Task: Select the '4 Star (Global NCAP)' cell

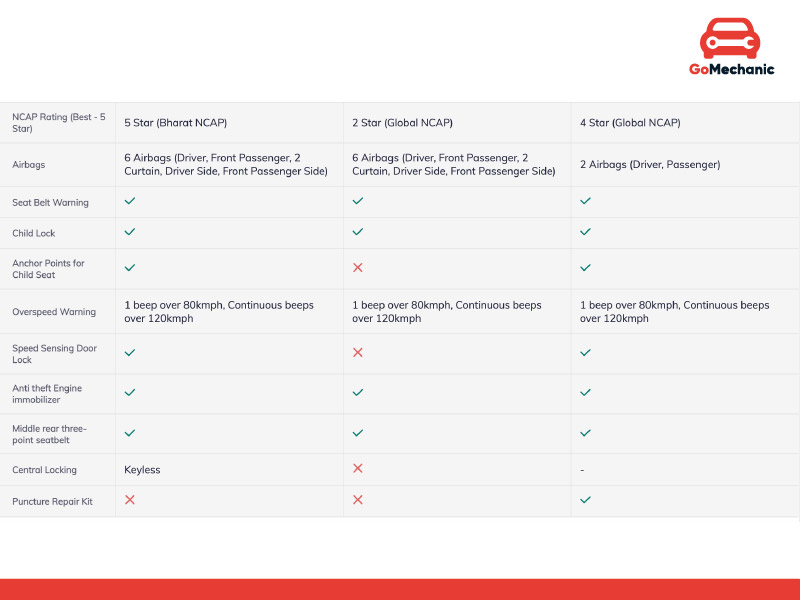Action: click(630, 123)
